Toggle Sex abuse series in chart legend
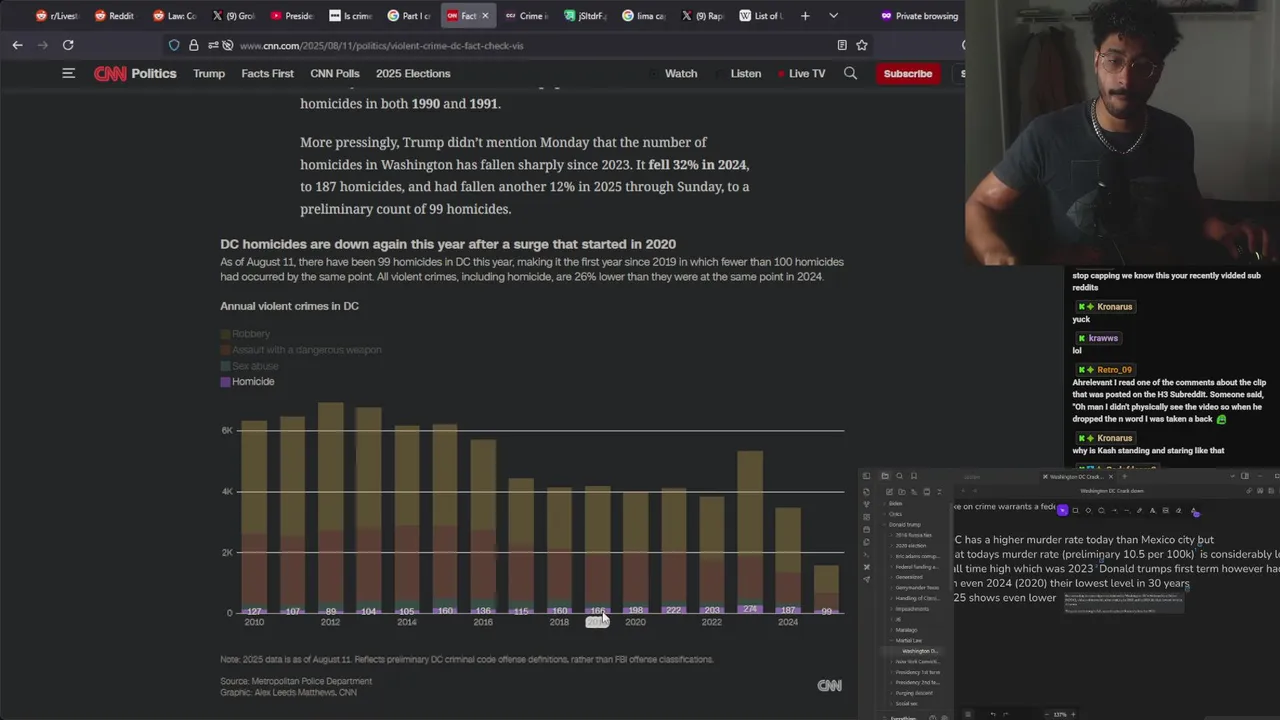Screen dimensions: 1280x720 click(x=249, y=366)
